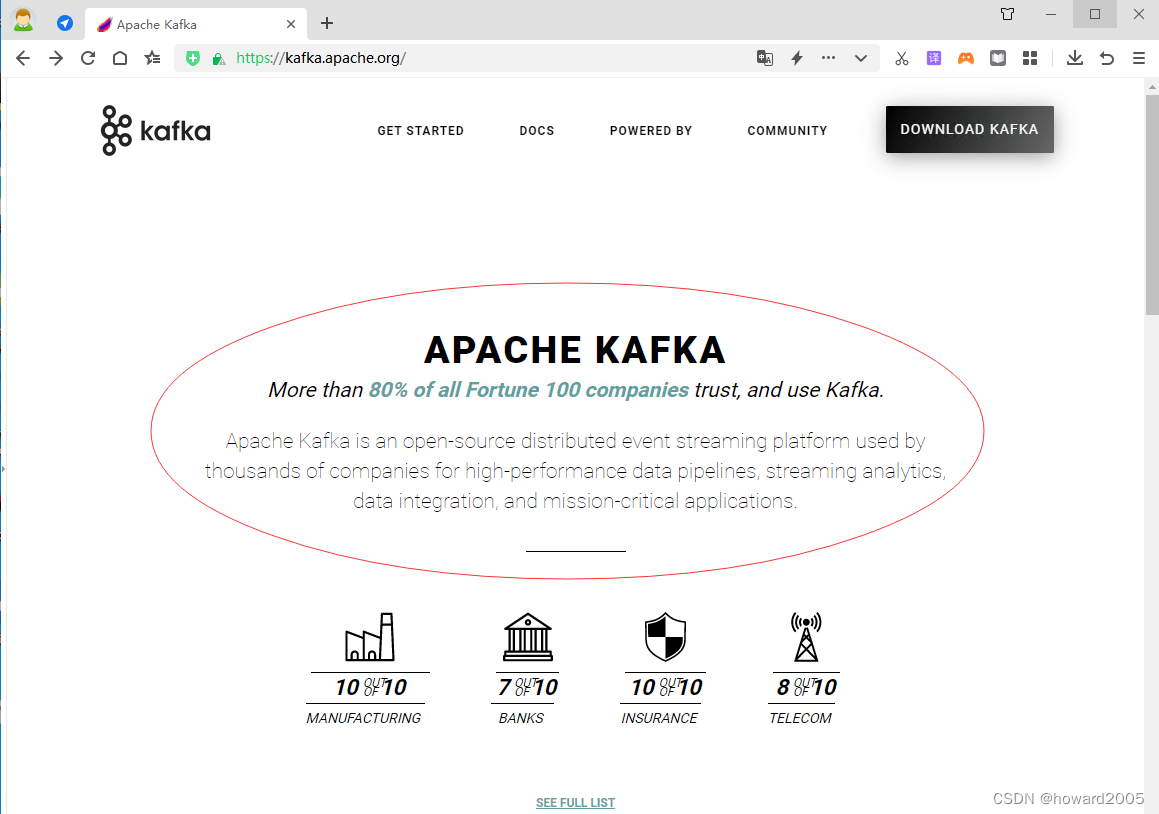Click the scrollbar up arrow
The width and height of the screenshot is (1159, 814).
[1152, 87]
